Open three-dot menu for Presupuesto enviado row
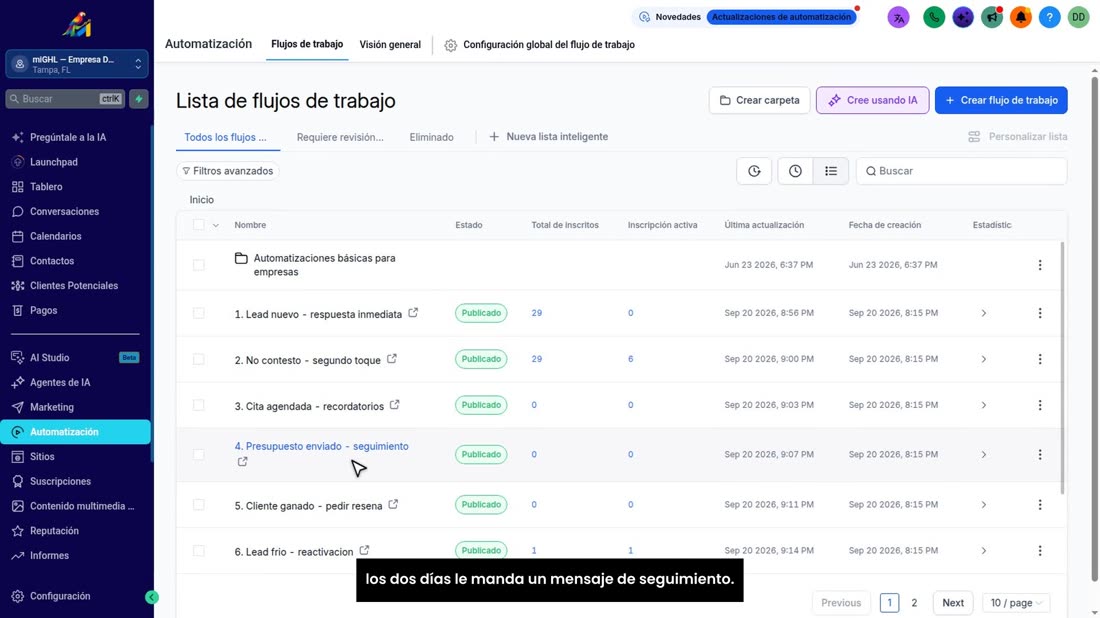 point(1040,455)
